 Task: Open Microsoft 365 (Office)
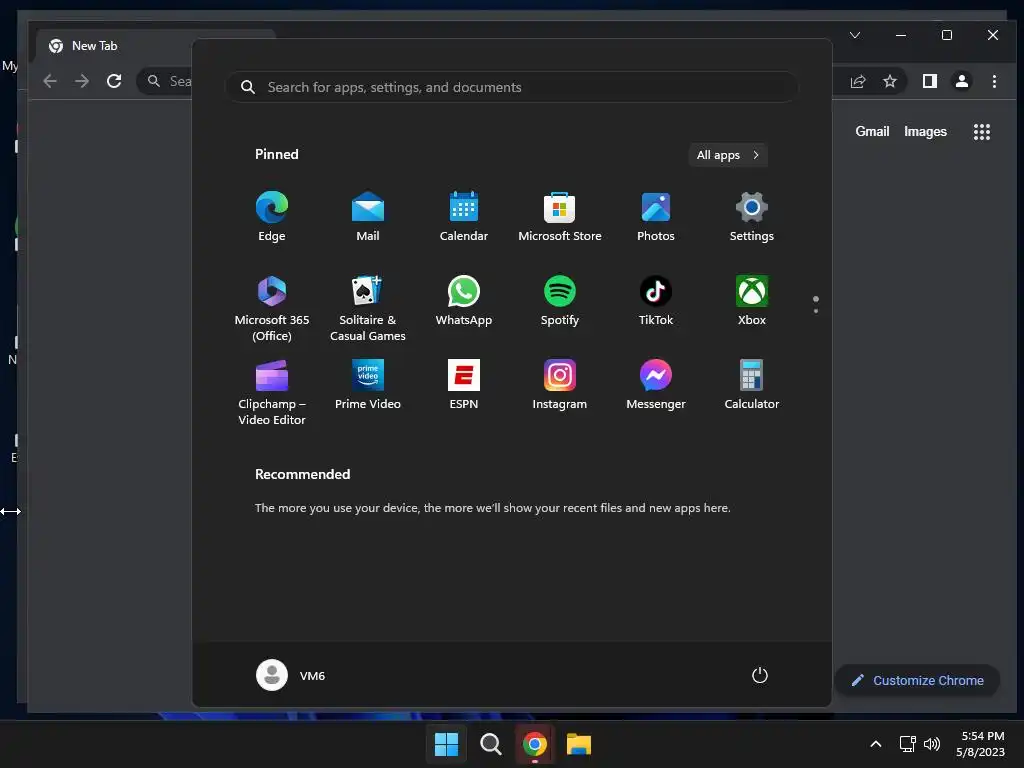(272, 309)
